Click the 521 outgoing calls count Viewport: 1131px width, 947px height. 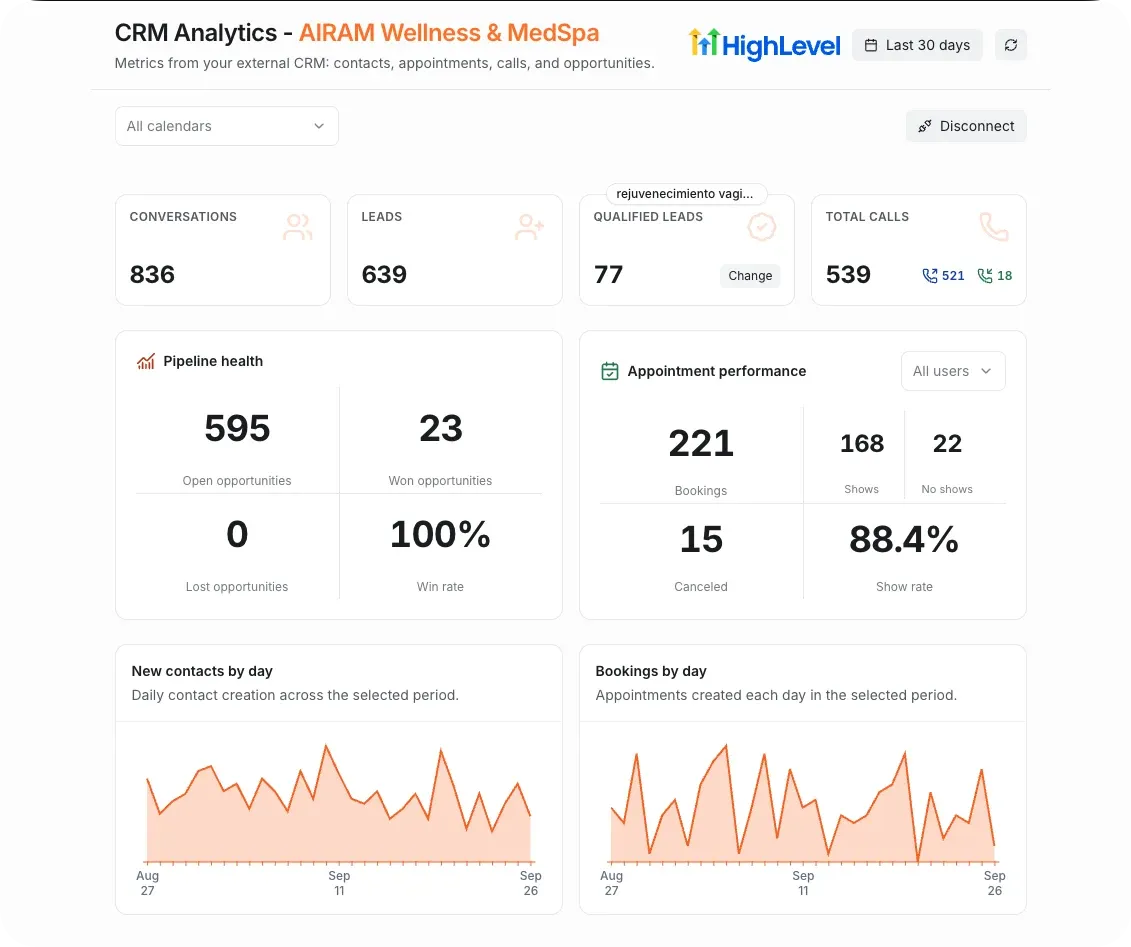tap(953, 276)
